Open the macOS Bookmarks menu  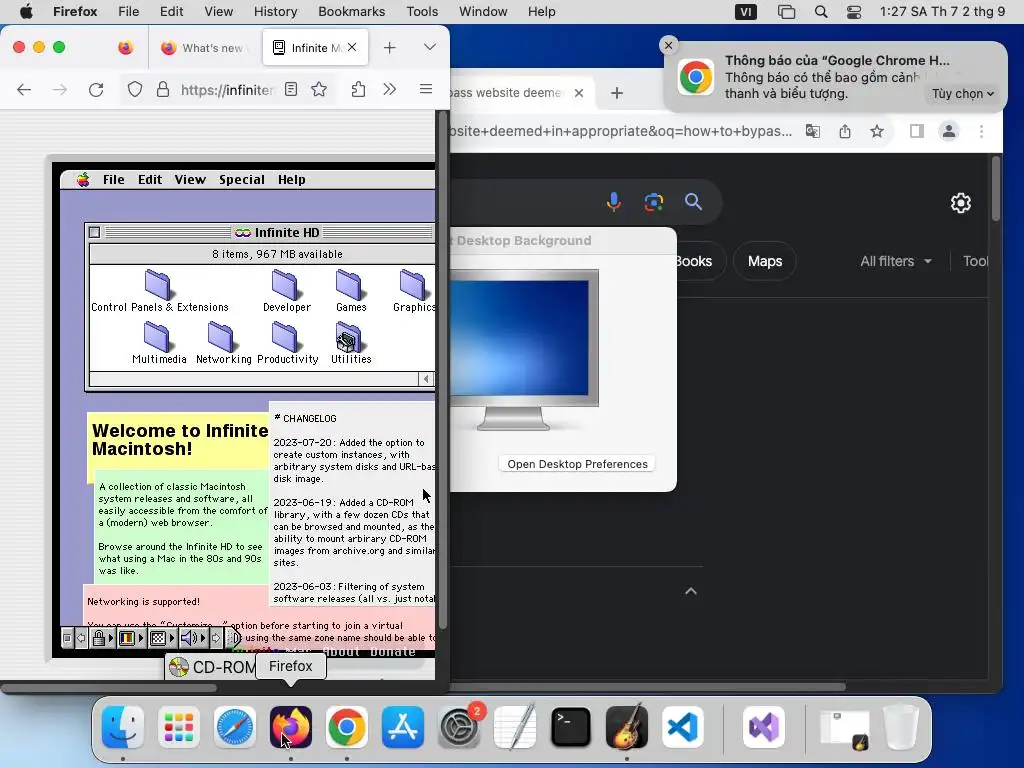click(351, 12)
